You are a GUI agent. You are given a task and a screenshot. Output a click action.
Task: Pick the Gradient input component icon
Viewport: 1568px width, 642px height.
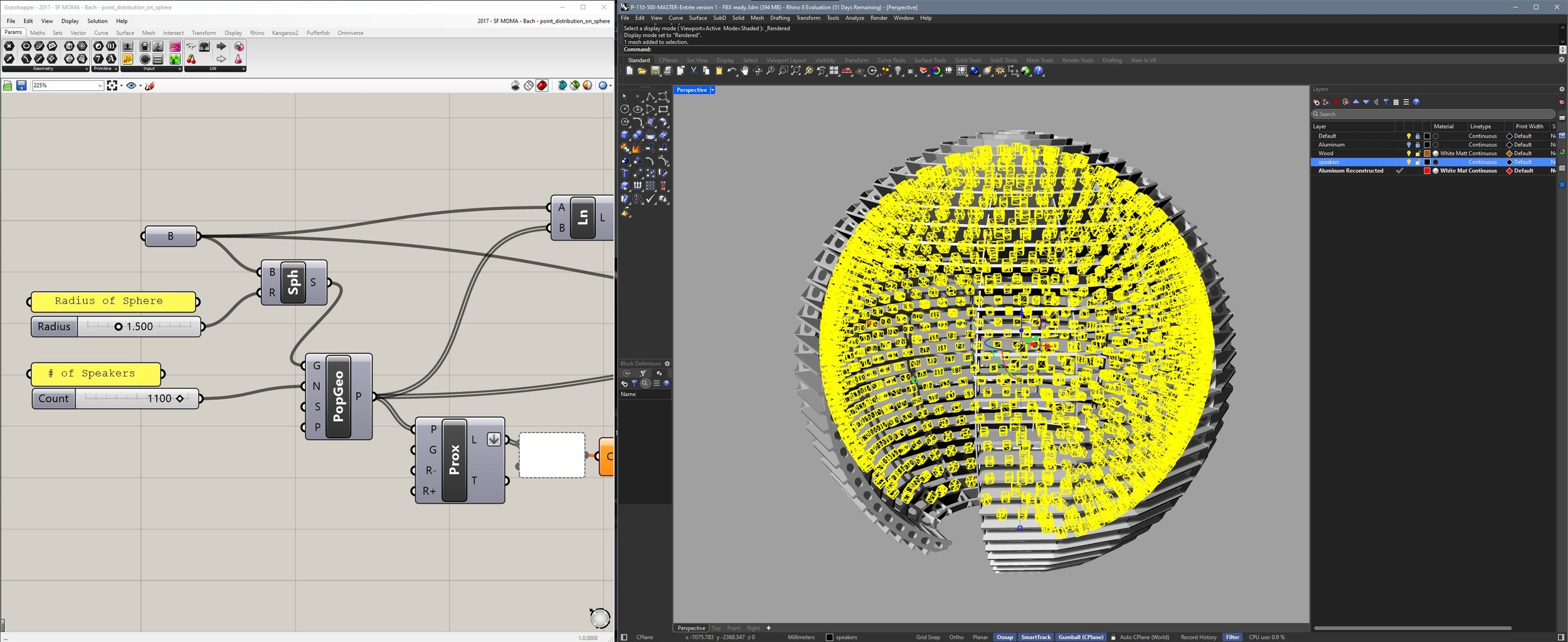pyautogui.click(x=175, y=46)
